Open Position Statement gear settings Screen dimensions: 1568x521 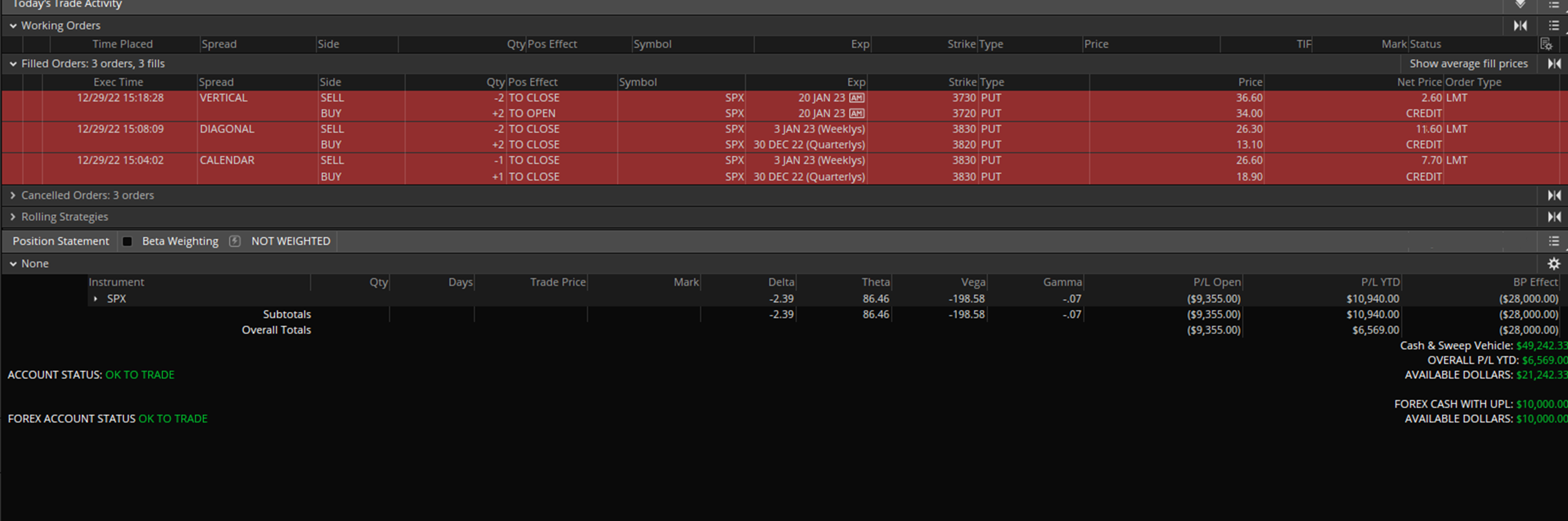tap(1554, 263)
